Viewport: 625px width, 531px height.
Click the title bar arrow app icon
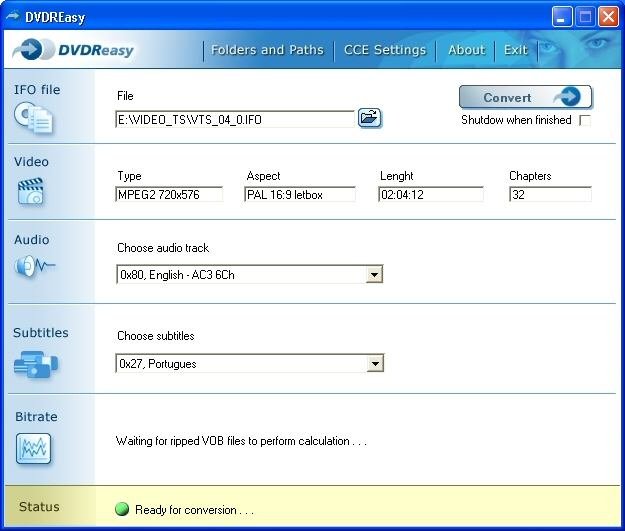coord(13,17)
